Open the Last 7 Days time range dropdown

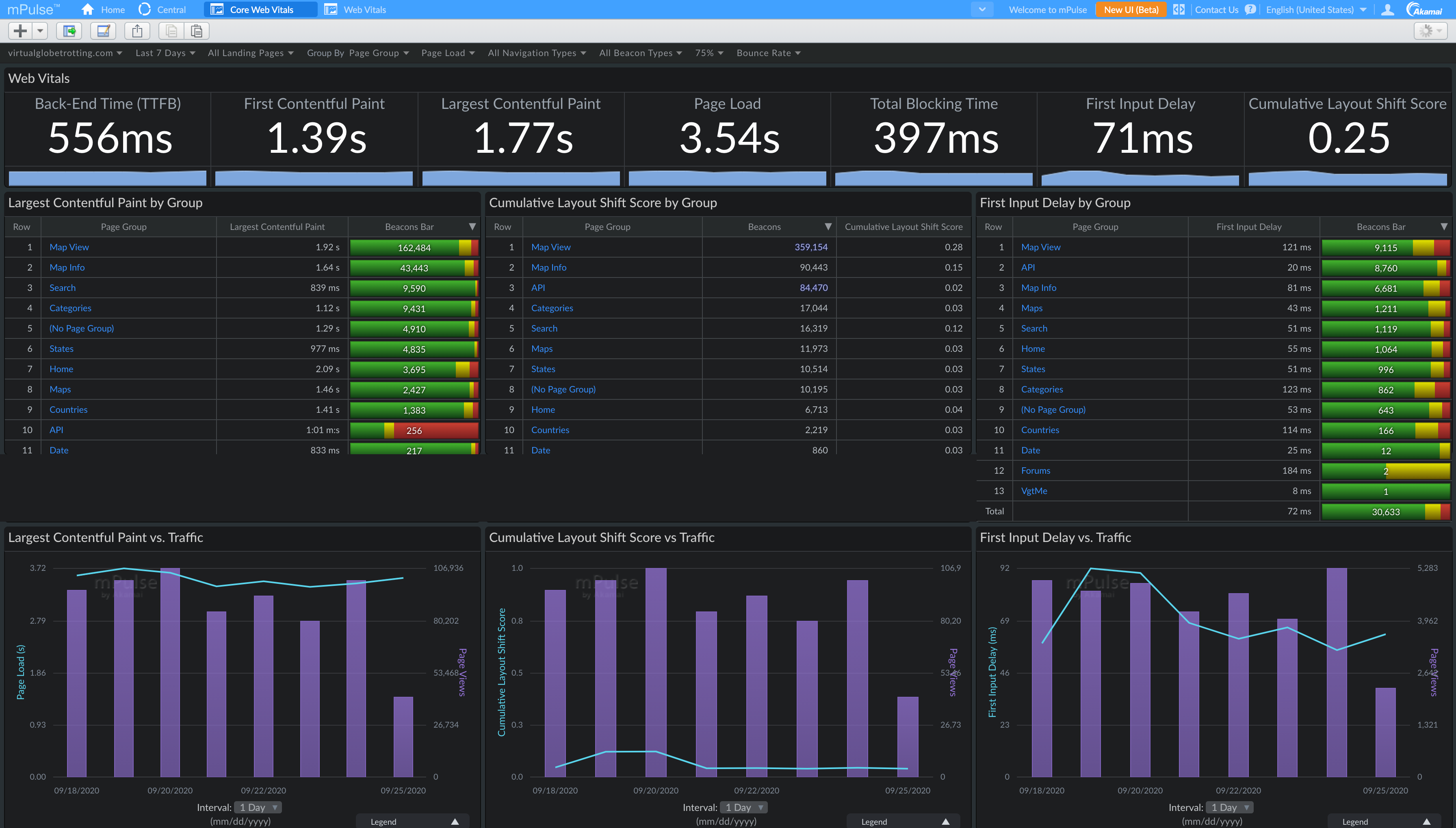pos(165,53)
